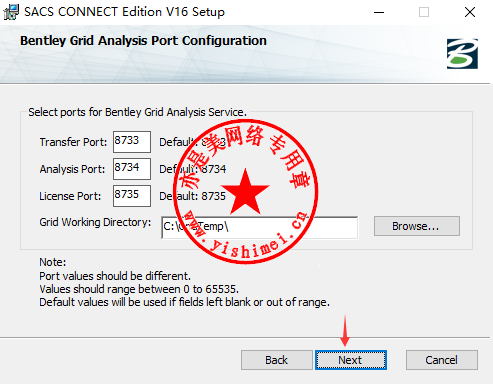This screenshot has height=384, width=493.
Task: Click 'Transfer Port:' label
Action: 73,142
